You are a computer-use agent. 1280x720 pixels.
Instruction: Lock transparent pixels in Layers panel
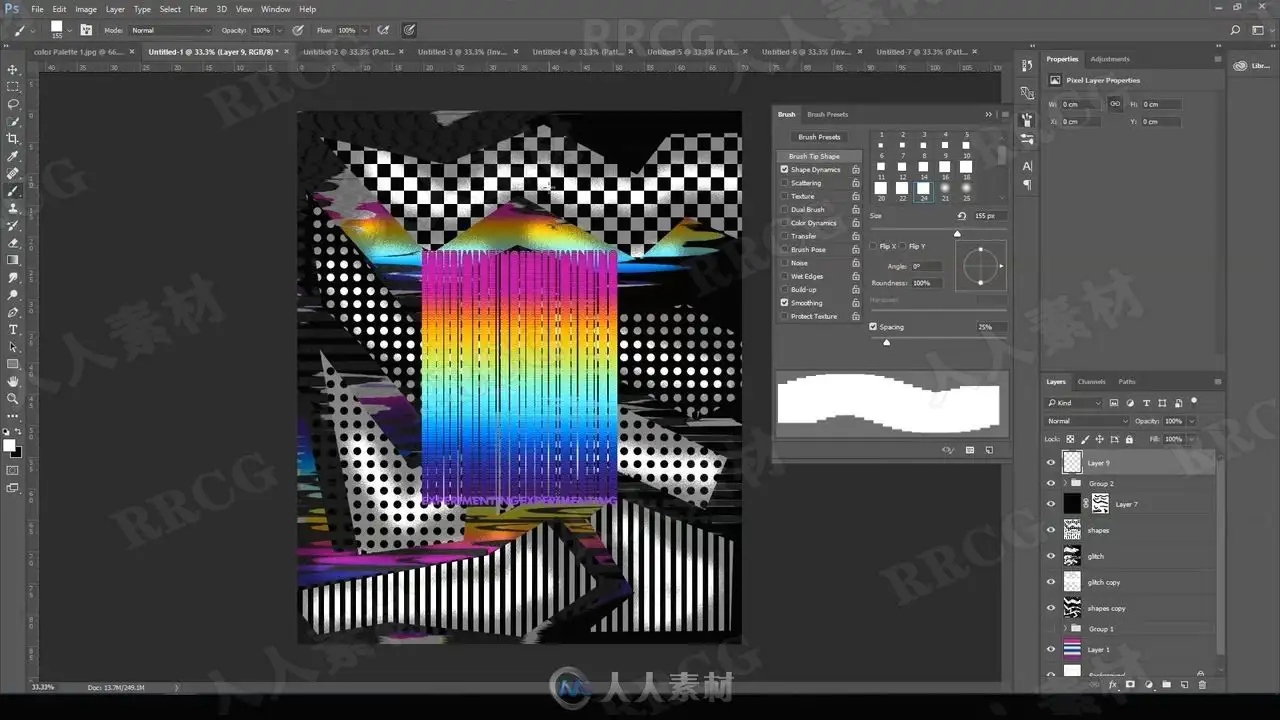pos(1070,439)
